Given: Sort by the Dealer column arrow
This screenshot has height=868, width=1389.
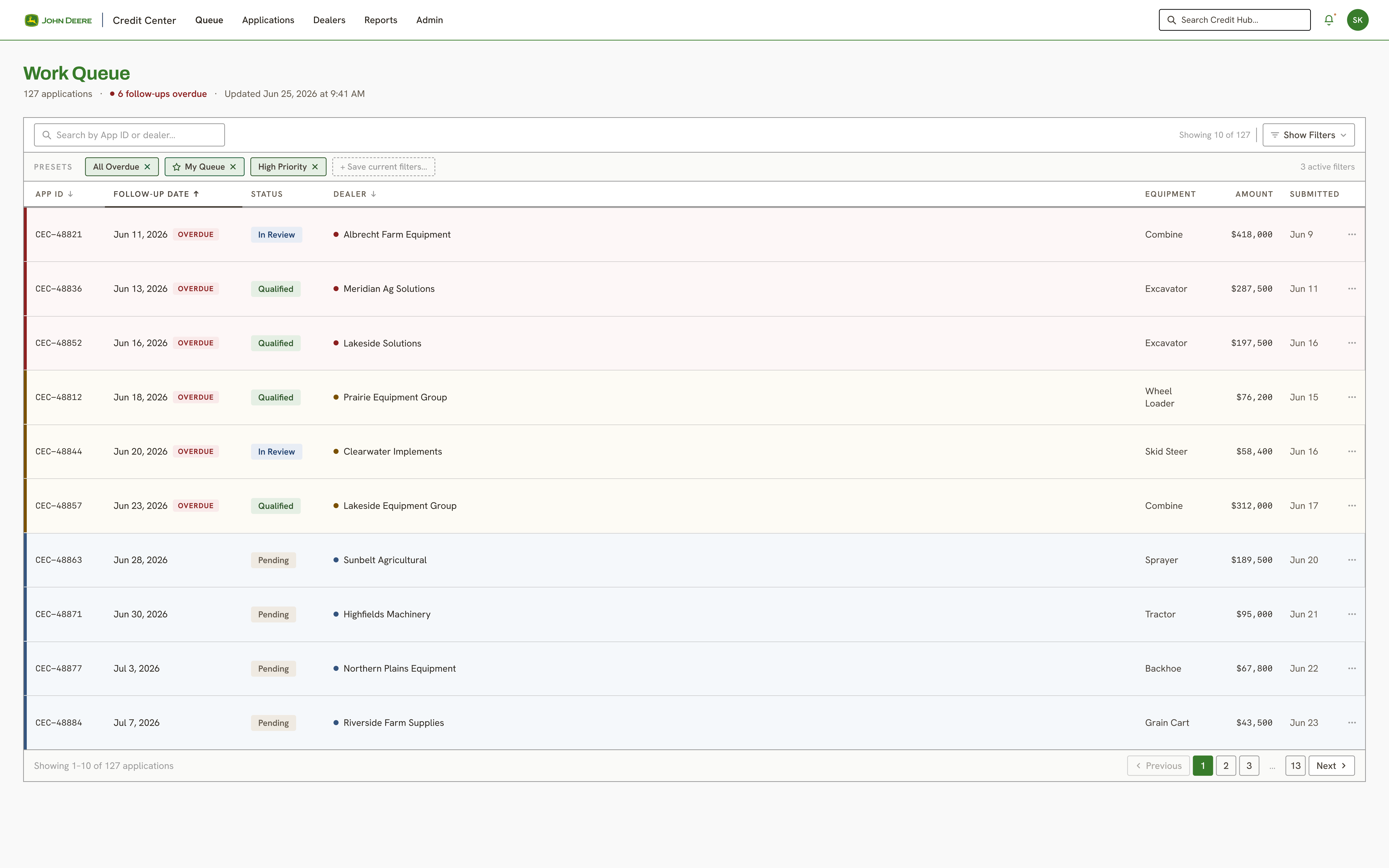Looking at the screenshot, I should point(373,194).
